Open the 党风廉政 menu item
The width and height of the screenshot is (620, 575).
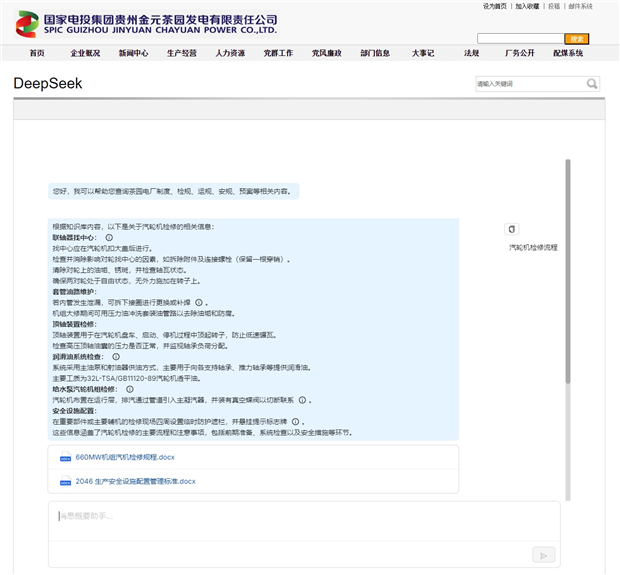pyautogui.click(x=327, y=53)
